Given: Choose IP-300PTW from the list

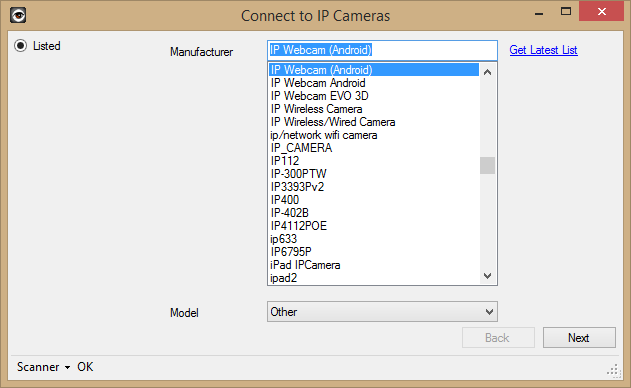Looking at the screenshot, I should pyautogui.click(x=374, y=174).
